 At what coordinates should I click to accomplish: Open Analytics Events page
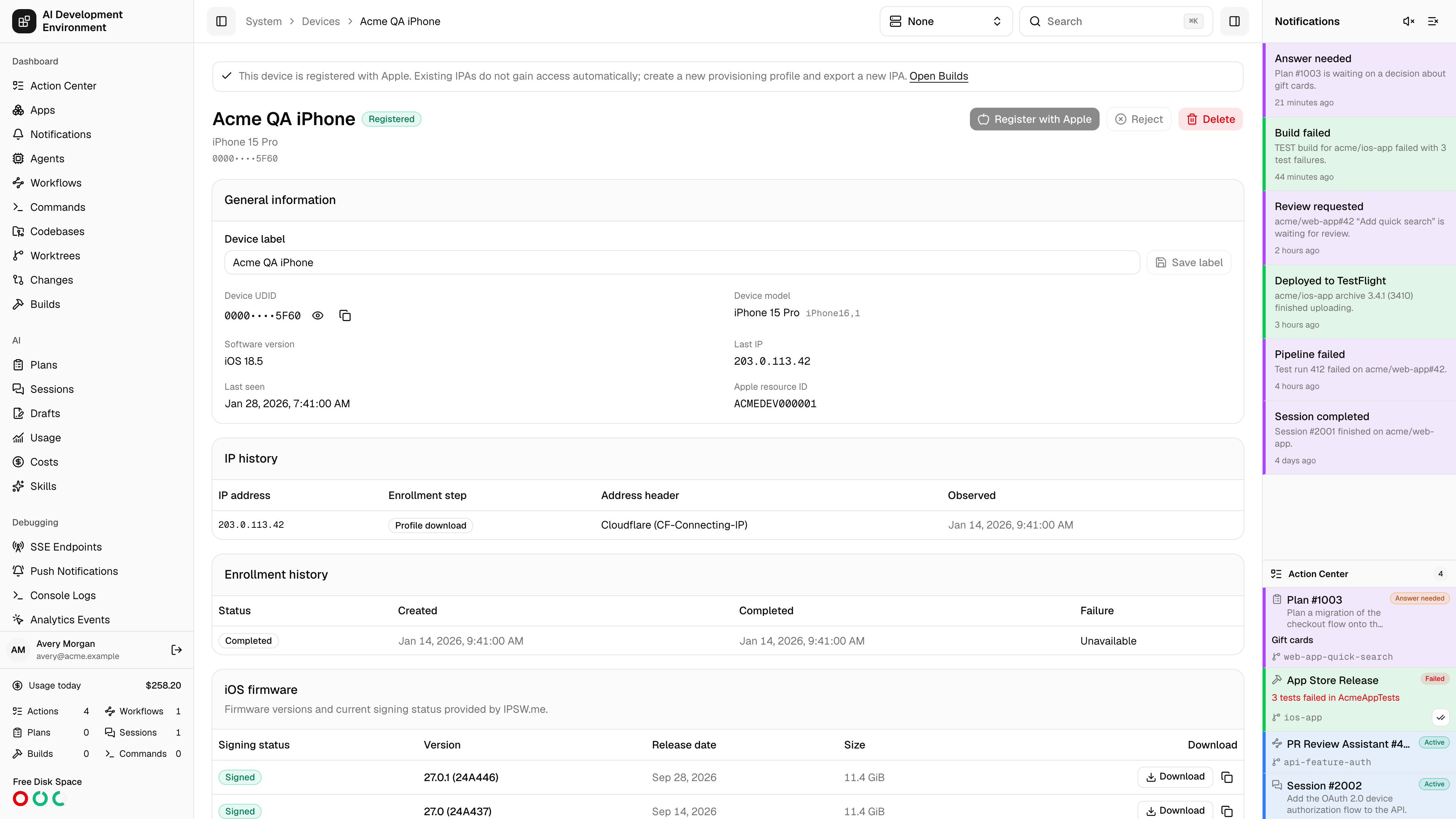(97, 620)
